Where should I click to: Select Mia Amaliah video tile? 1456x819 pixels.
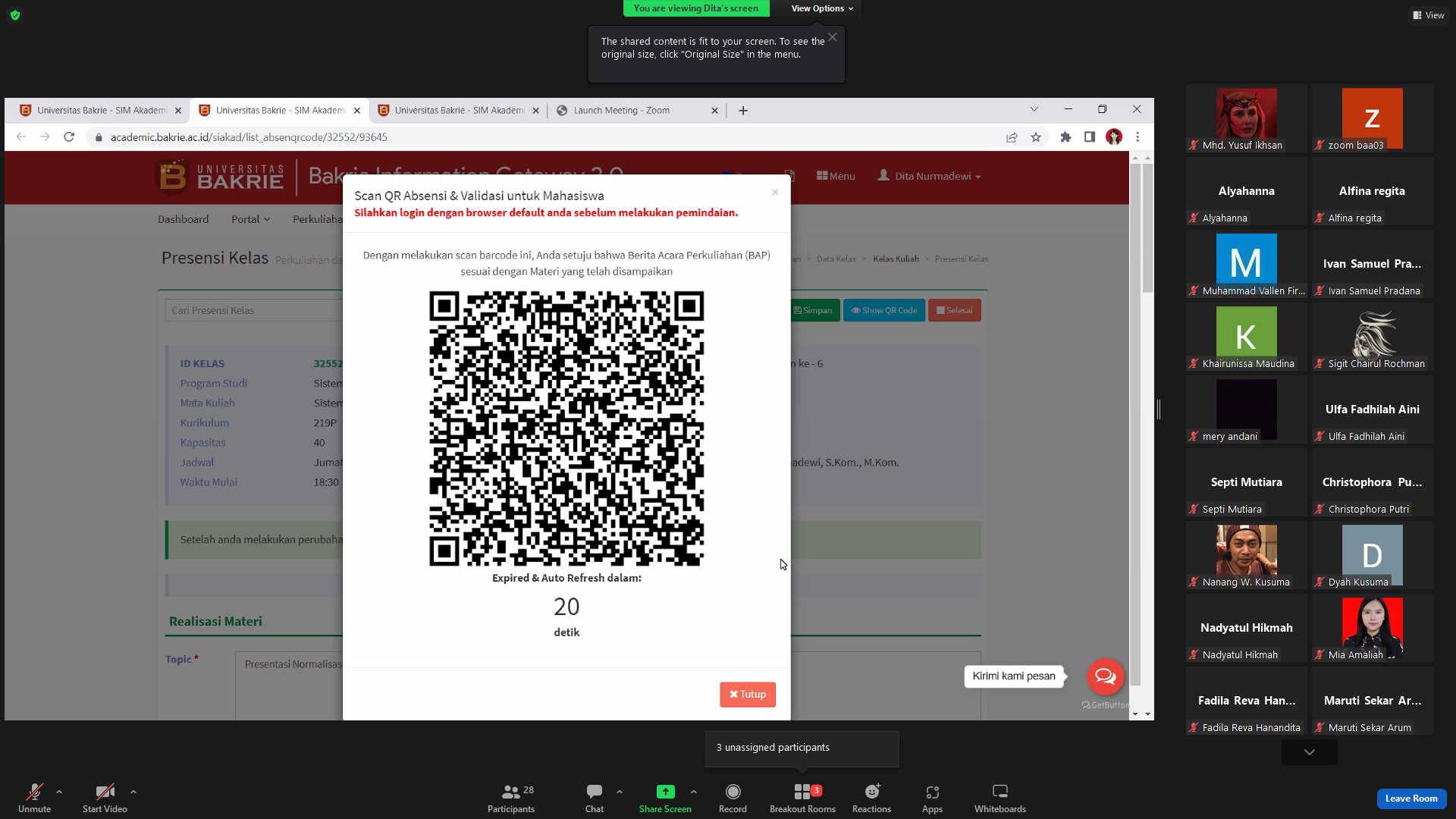pyautogui.click(x=1372, y=629)
